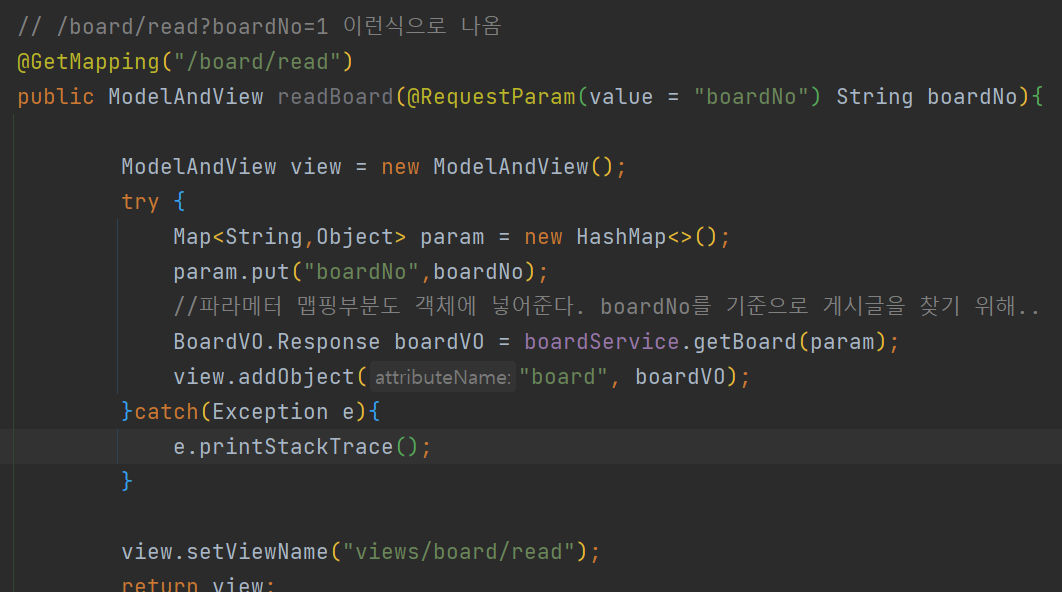The height and width of the screenshot is (592, 1062).
Task: Click the @RequestParam annotation
Action: [x=491, y=97]
